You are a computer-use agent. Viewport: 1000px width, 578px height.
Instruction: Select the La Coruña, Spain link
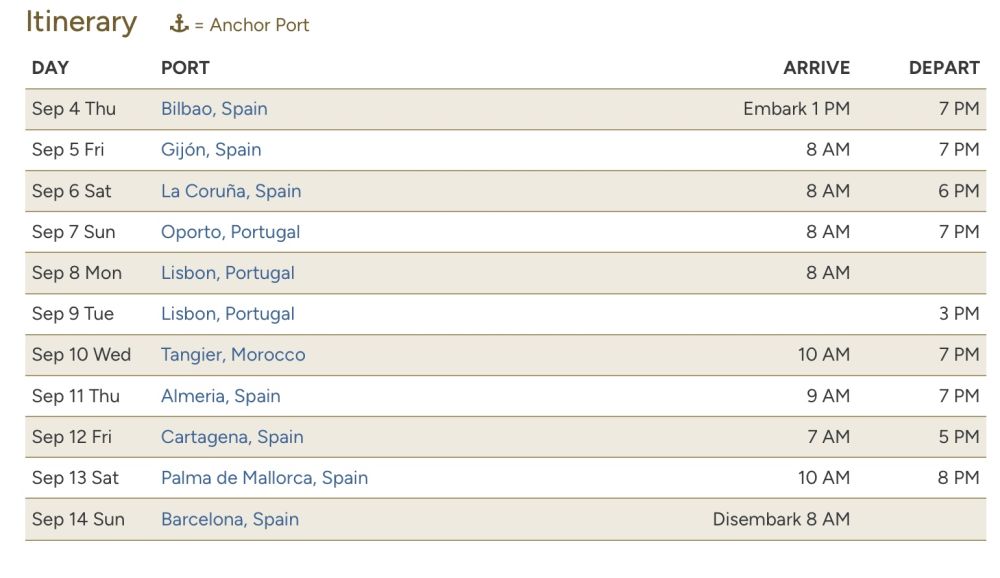coord(231,191)
